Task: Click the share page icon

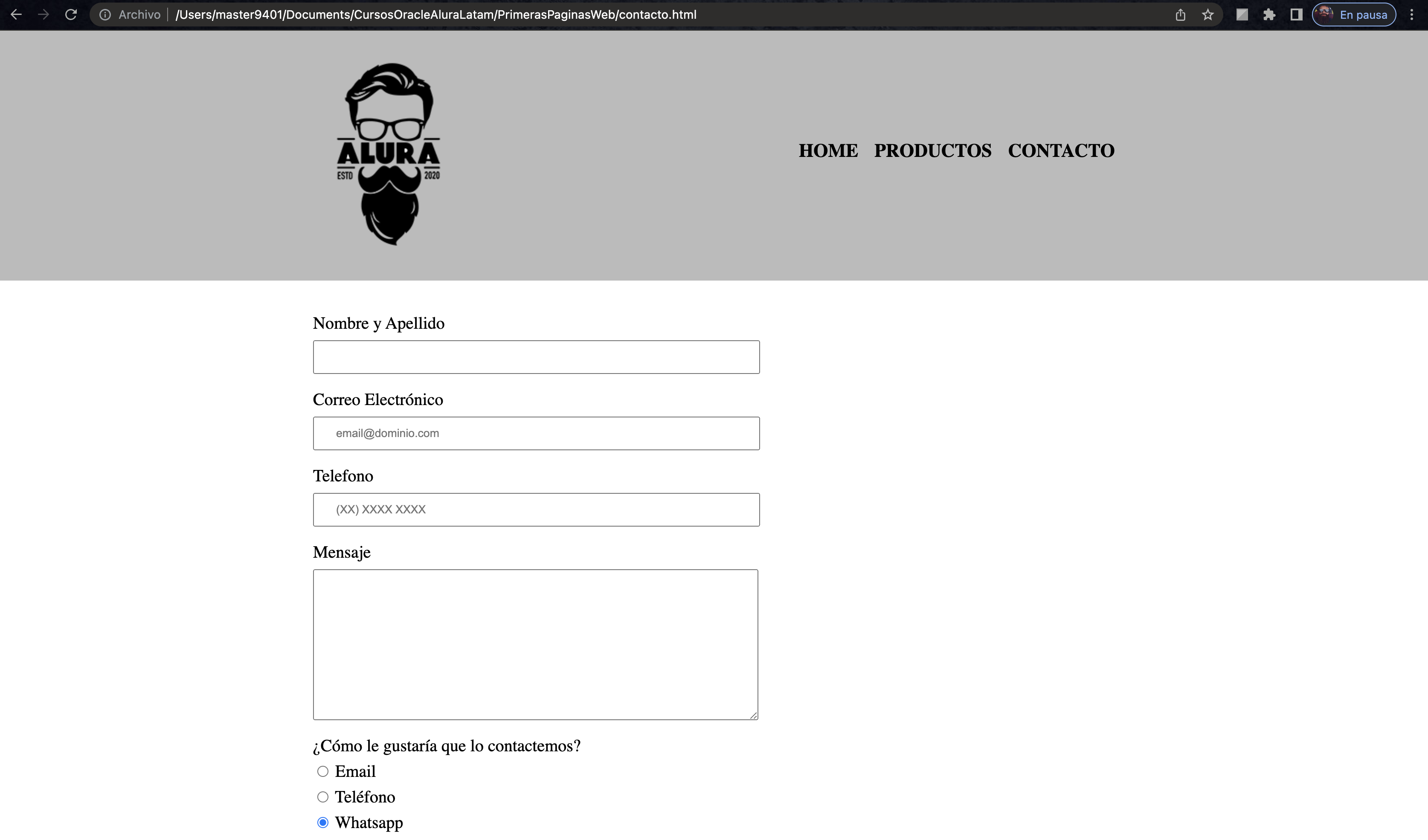Action: [1181, 14]
